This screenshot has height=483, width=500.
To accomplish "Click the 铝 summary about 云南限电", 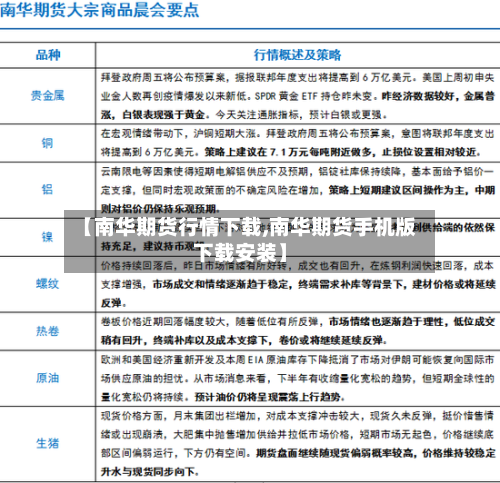I will (x=298, y=190).
